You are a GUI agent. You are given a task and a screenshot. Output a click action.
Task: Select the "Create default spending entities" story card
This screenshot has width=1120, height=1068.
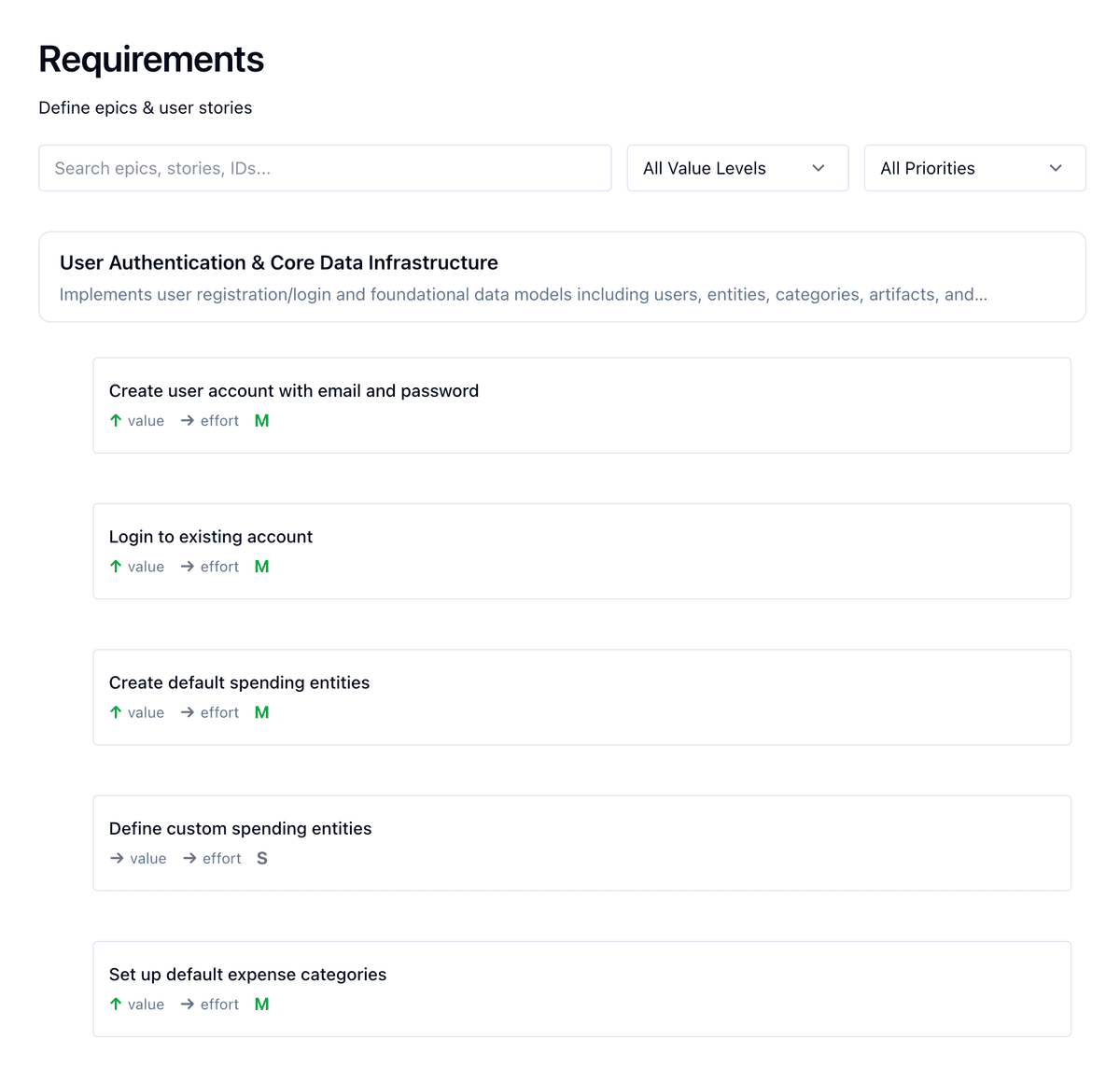coord(582,696)
